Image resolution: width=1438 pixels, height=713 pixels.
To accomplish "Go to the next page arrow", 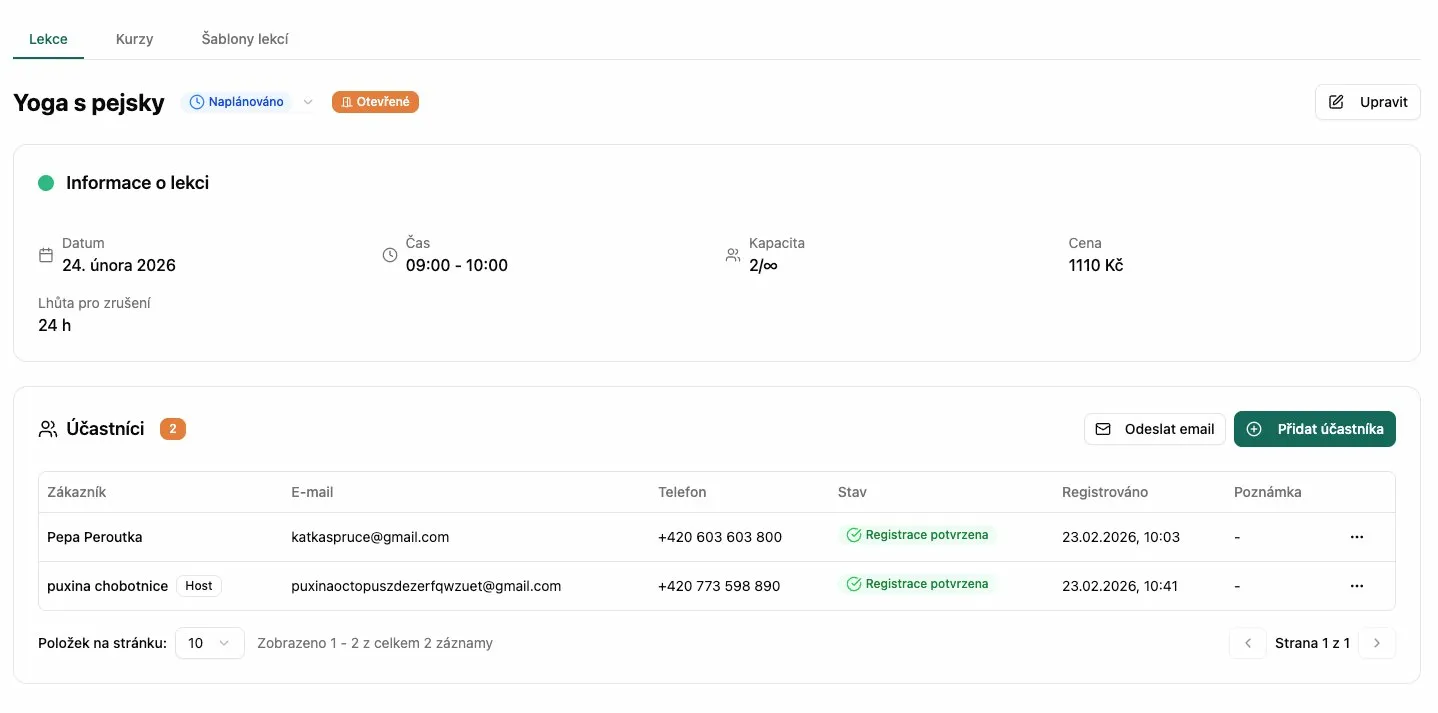I will click(1377, 643).
